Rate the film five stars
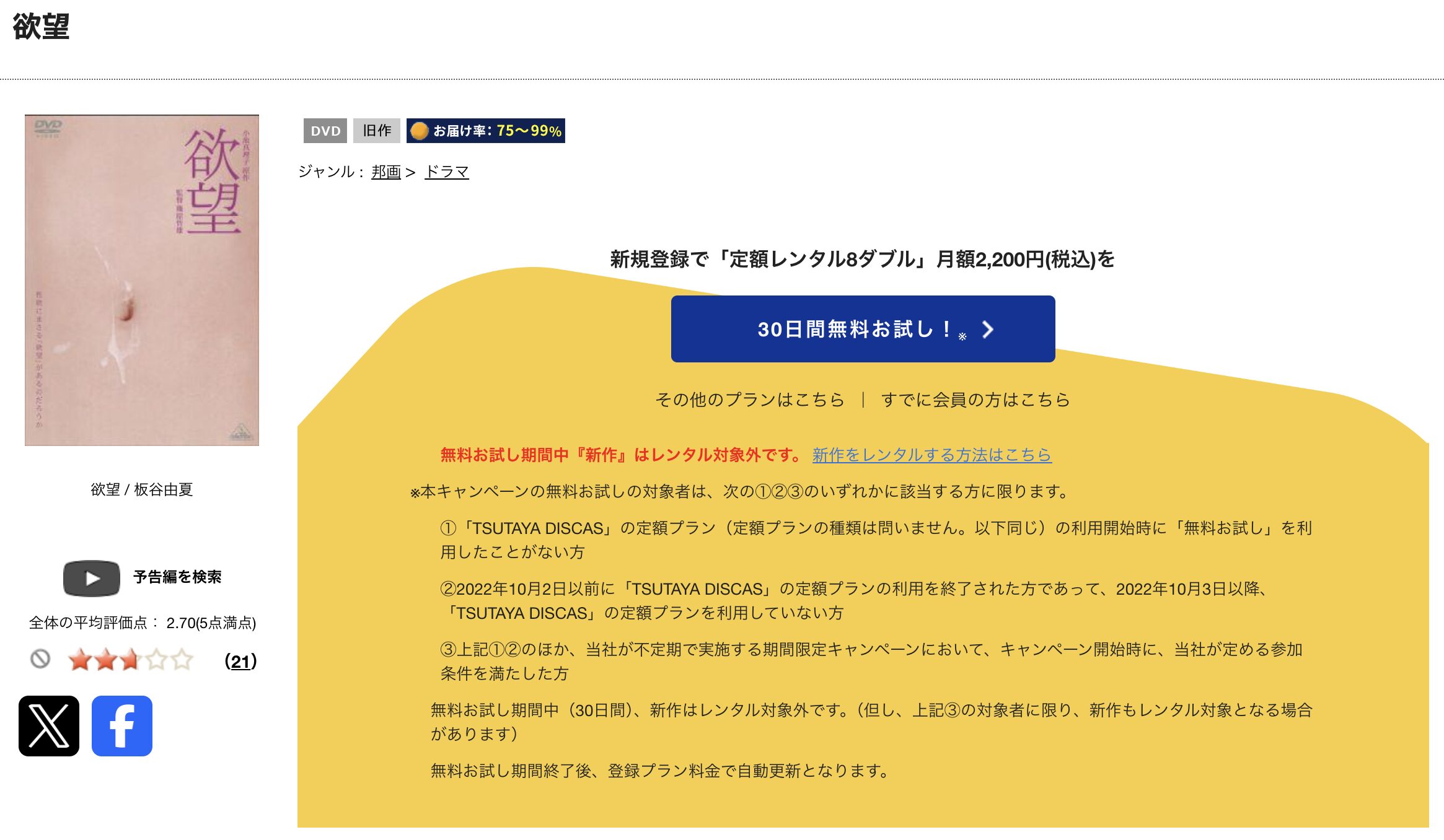 (182, 660)
